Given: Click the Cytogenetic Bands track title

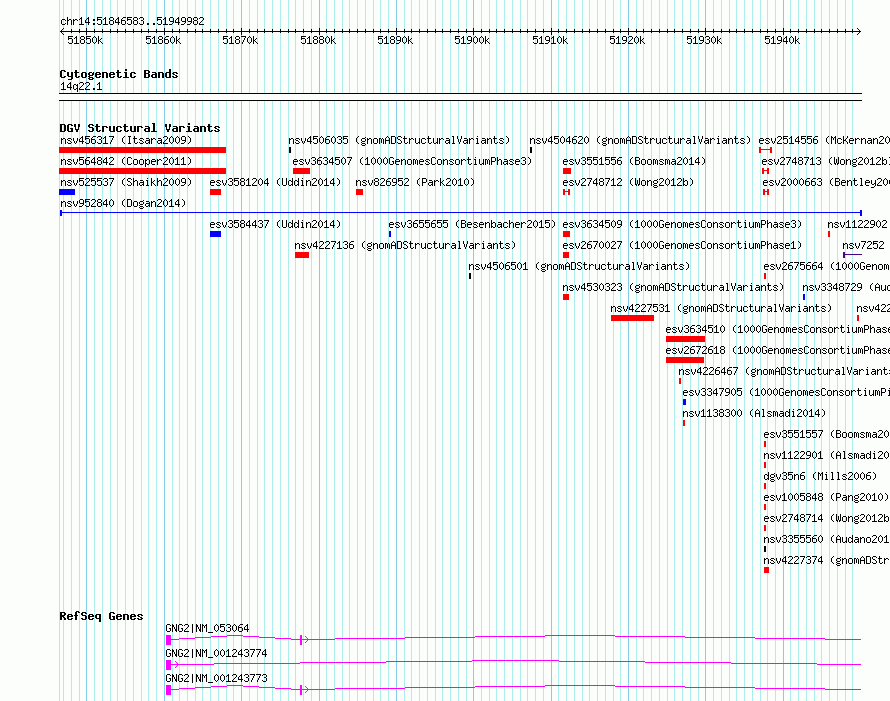Looking at the screenshot, I should tap(119, 74).
